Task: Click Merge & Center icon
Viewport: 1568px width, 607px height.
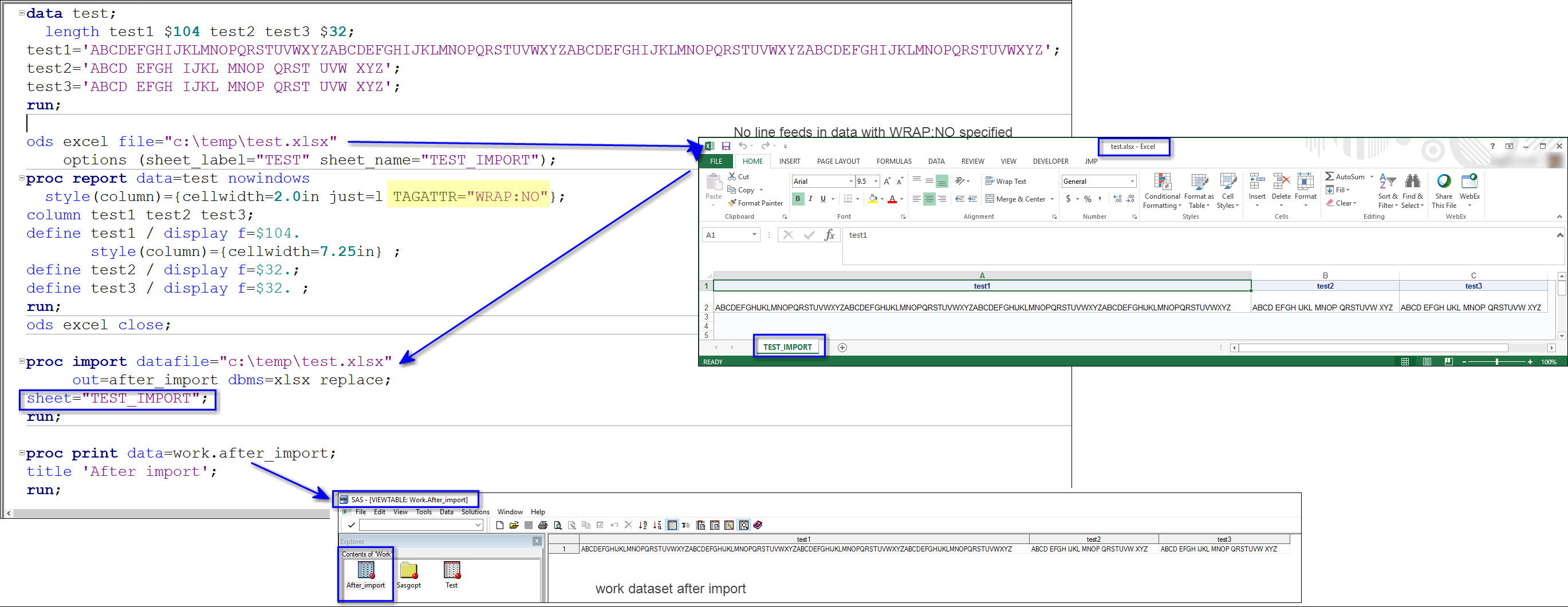Action: coord(990,199)
